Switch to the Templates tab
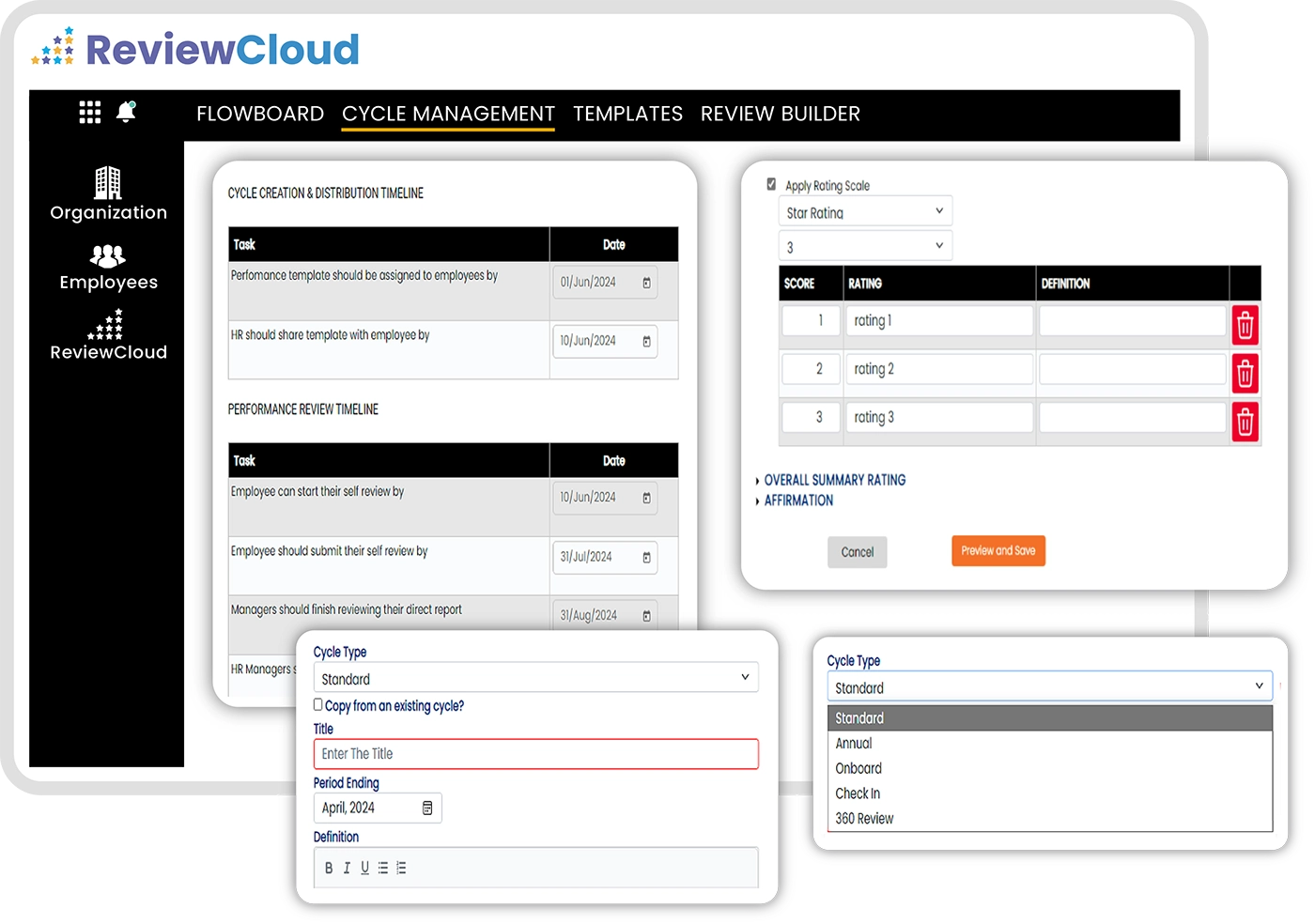This screenshot has width=1315, height=924. click(627, 114)
